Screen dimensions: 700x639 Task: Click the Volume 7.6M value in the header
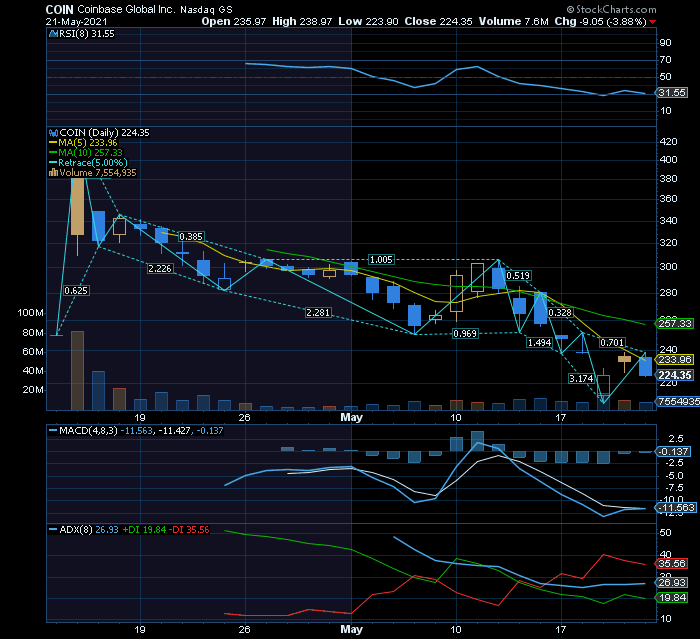[x=513, y=21]
